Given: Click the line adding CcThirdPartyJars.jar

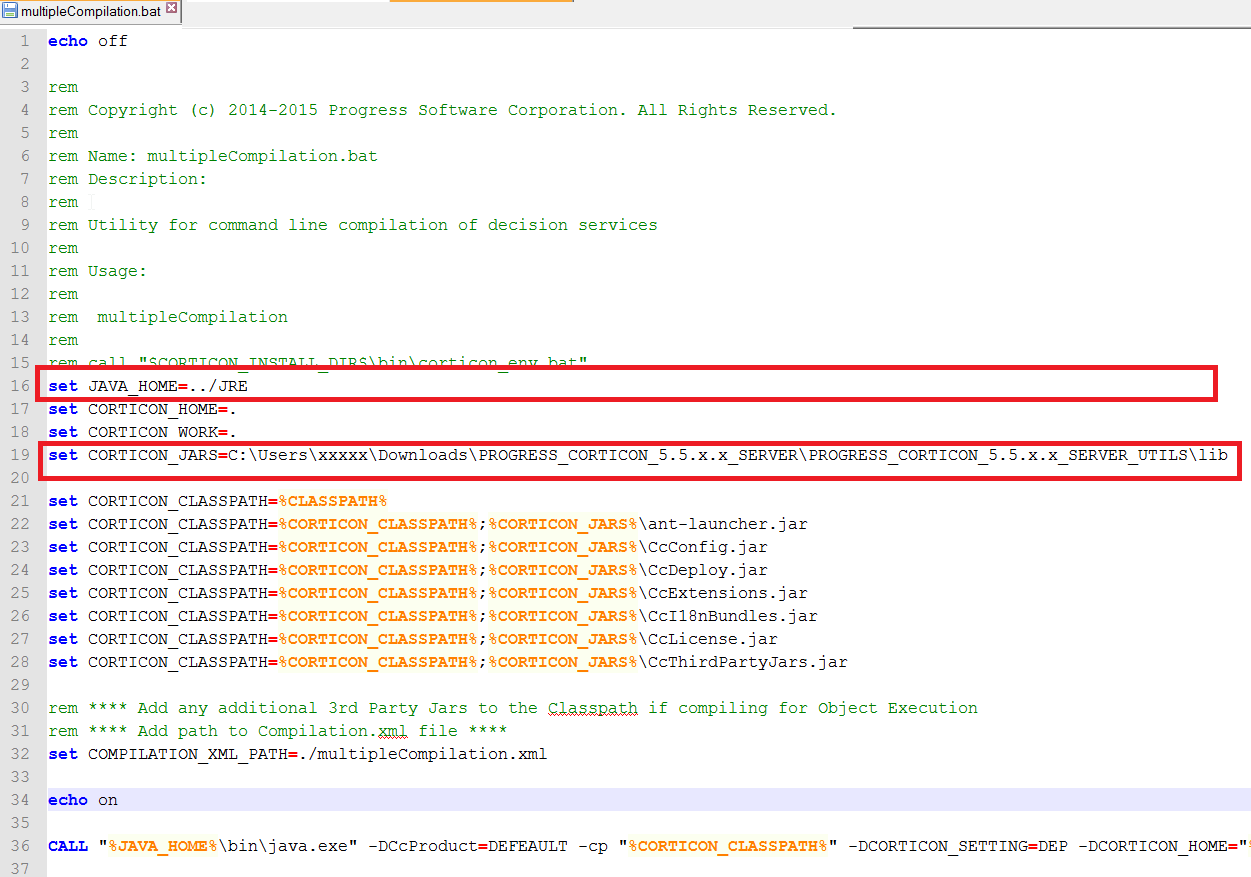Looking at the screenshot, I should click(448, 662).
